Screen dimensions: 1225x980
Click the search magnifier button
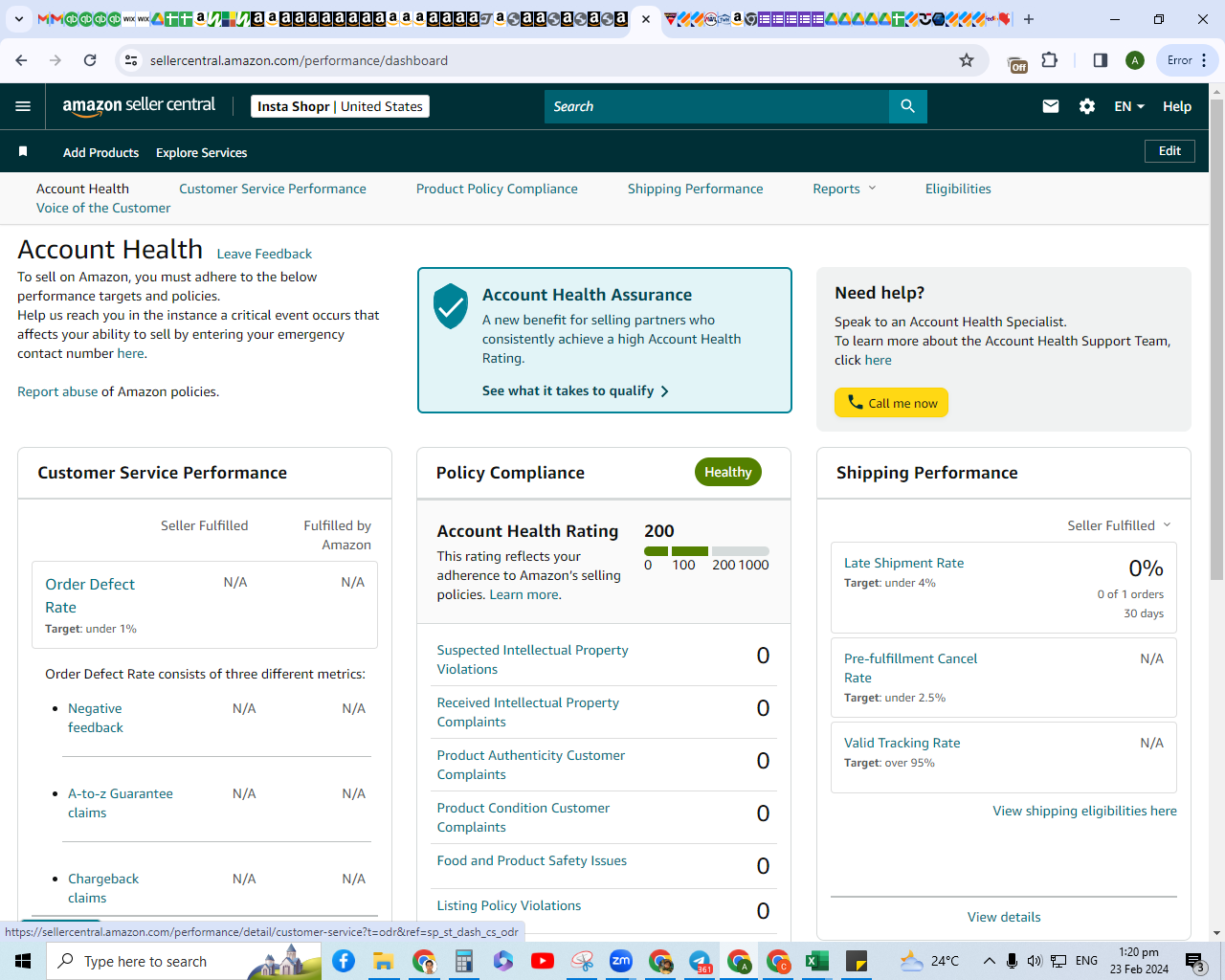point(908,106)
